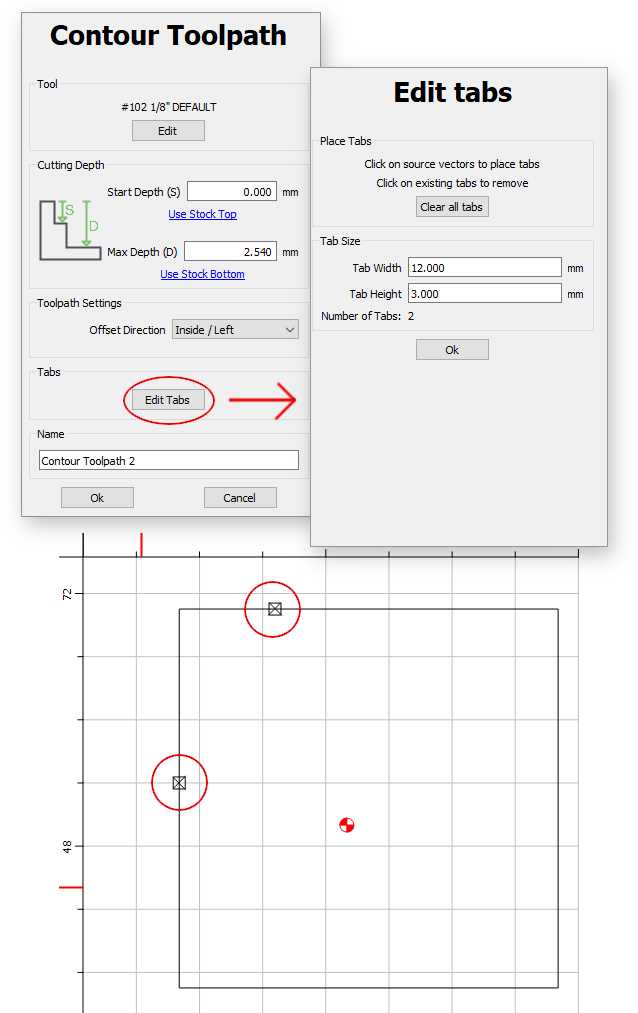Image resolution: width=638 pixels, height=1013 pixels.
Task: Click the Tab Height input field
Action: click(x=485, y=293)
